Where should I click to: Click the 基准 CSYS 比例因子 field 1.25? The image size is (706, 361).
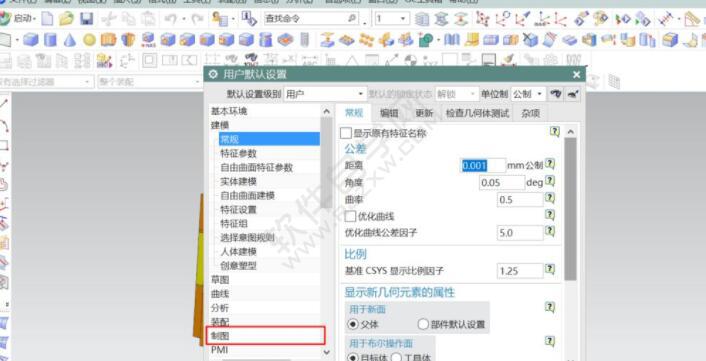click(x=520, y=271)
